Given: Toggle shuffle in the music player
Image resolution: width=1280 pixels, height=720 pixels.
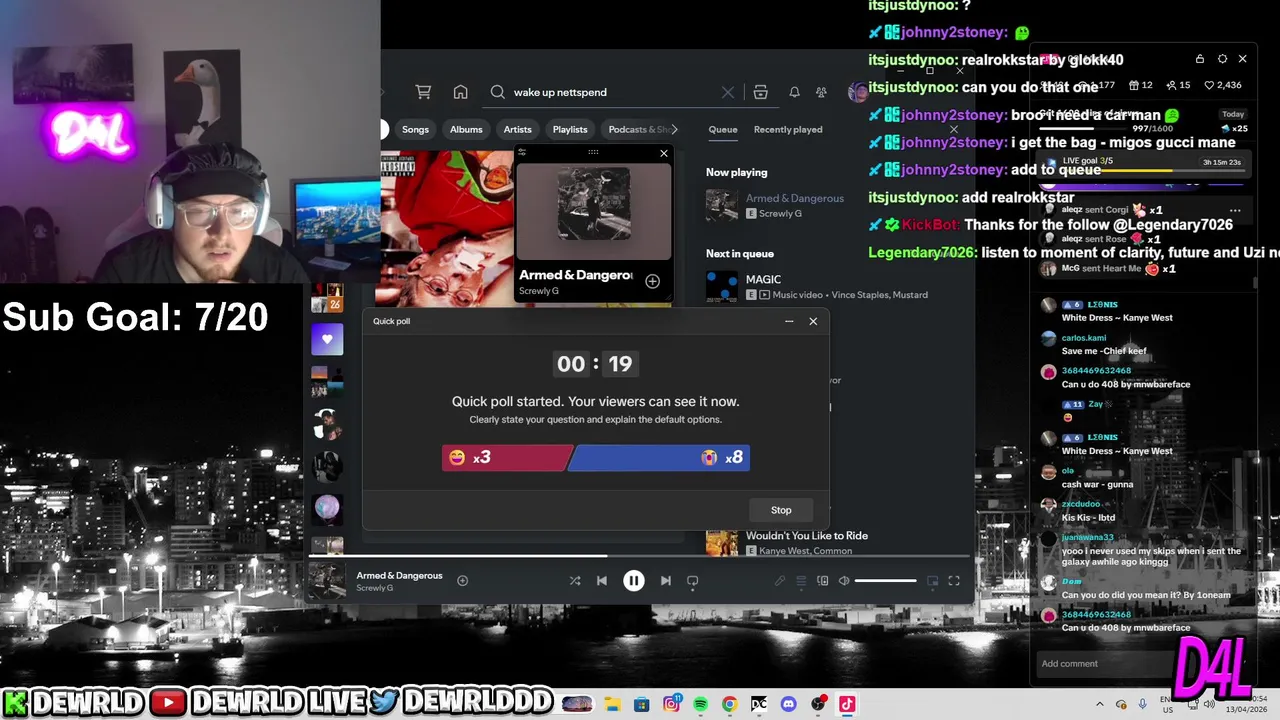Looking at the screenshot, I should pyautogui.click(x=575, y=580).
